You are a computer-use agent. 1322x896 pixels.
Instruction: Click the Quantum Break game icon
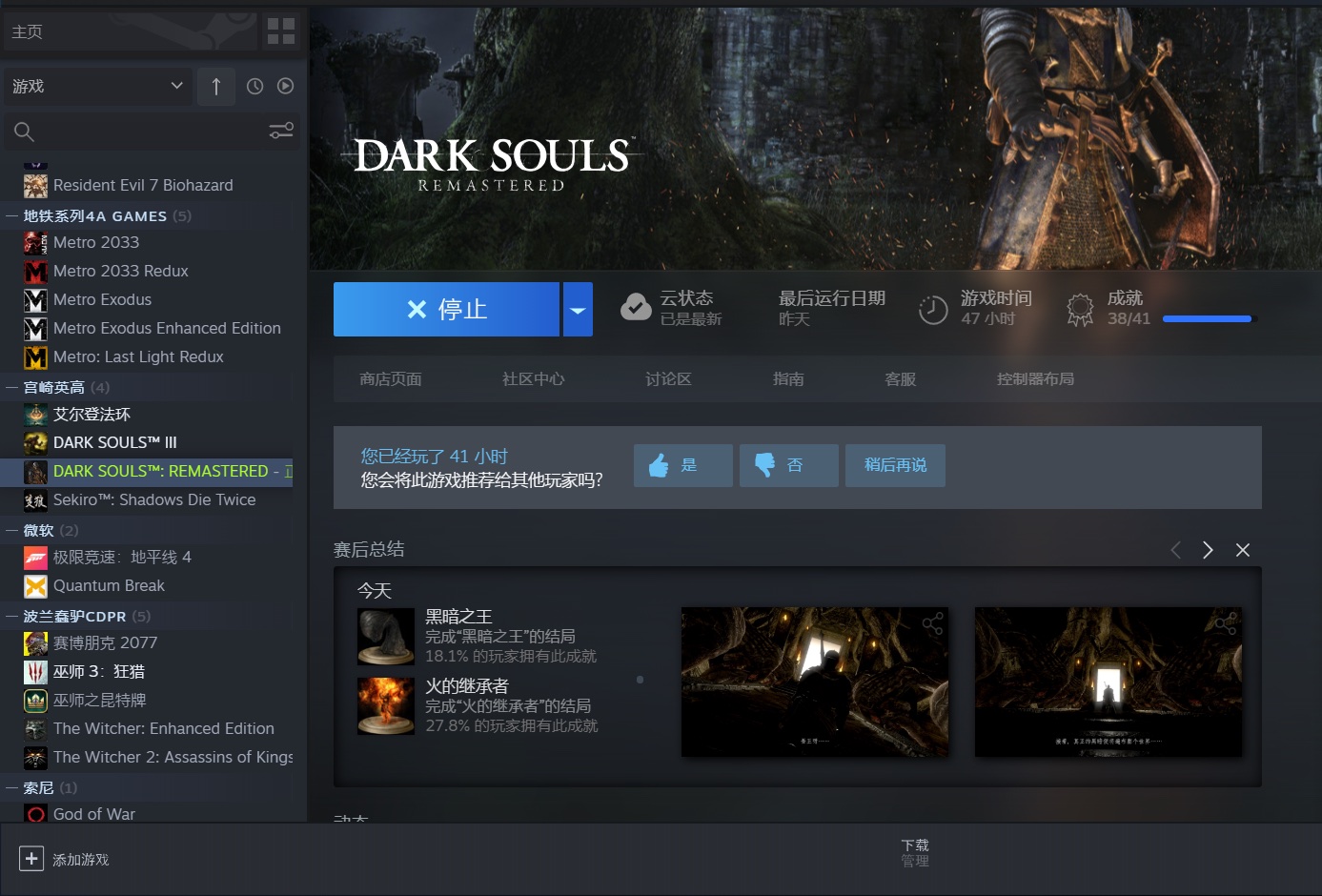click(35, 585)
